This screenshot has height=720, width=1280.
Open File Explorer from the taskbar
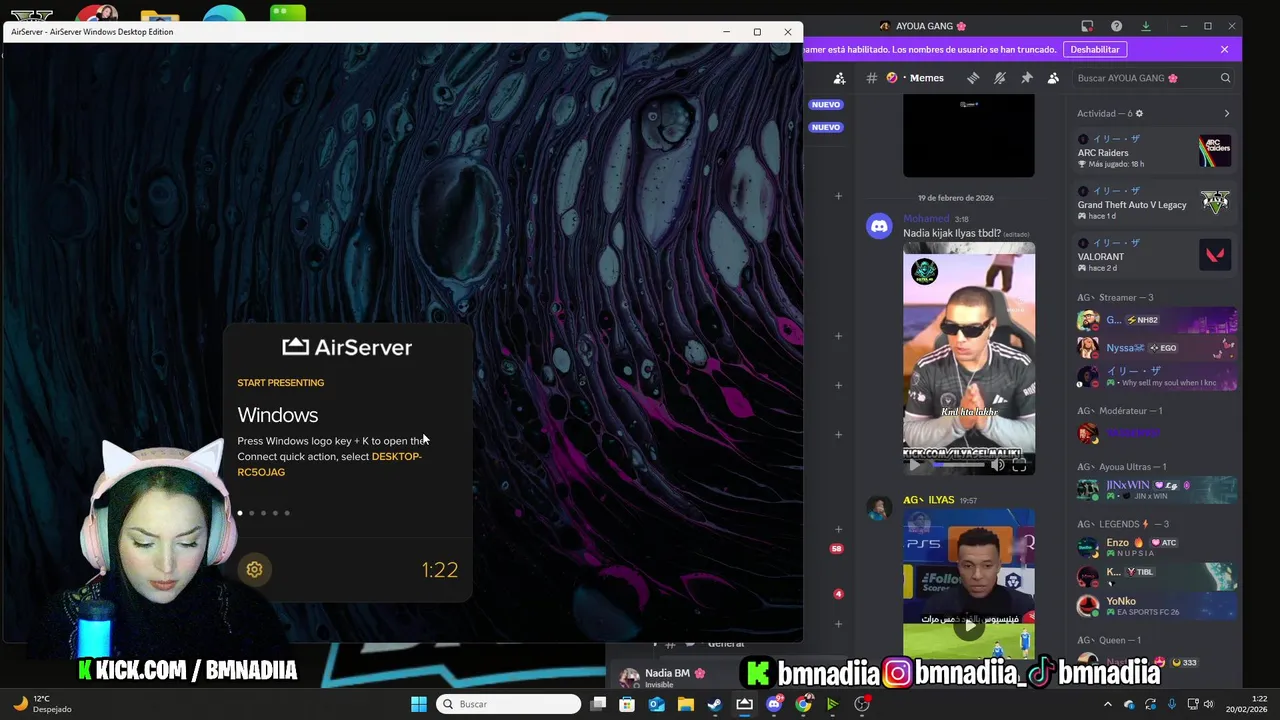point(685,704)
